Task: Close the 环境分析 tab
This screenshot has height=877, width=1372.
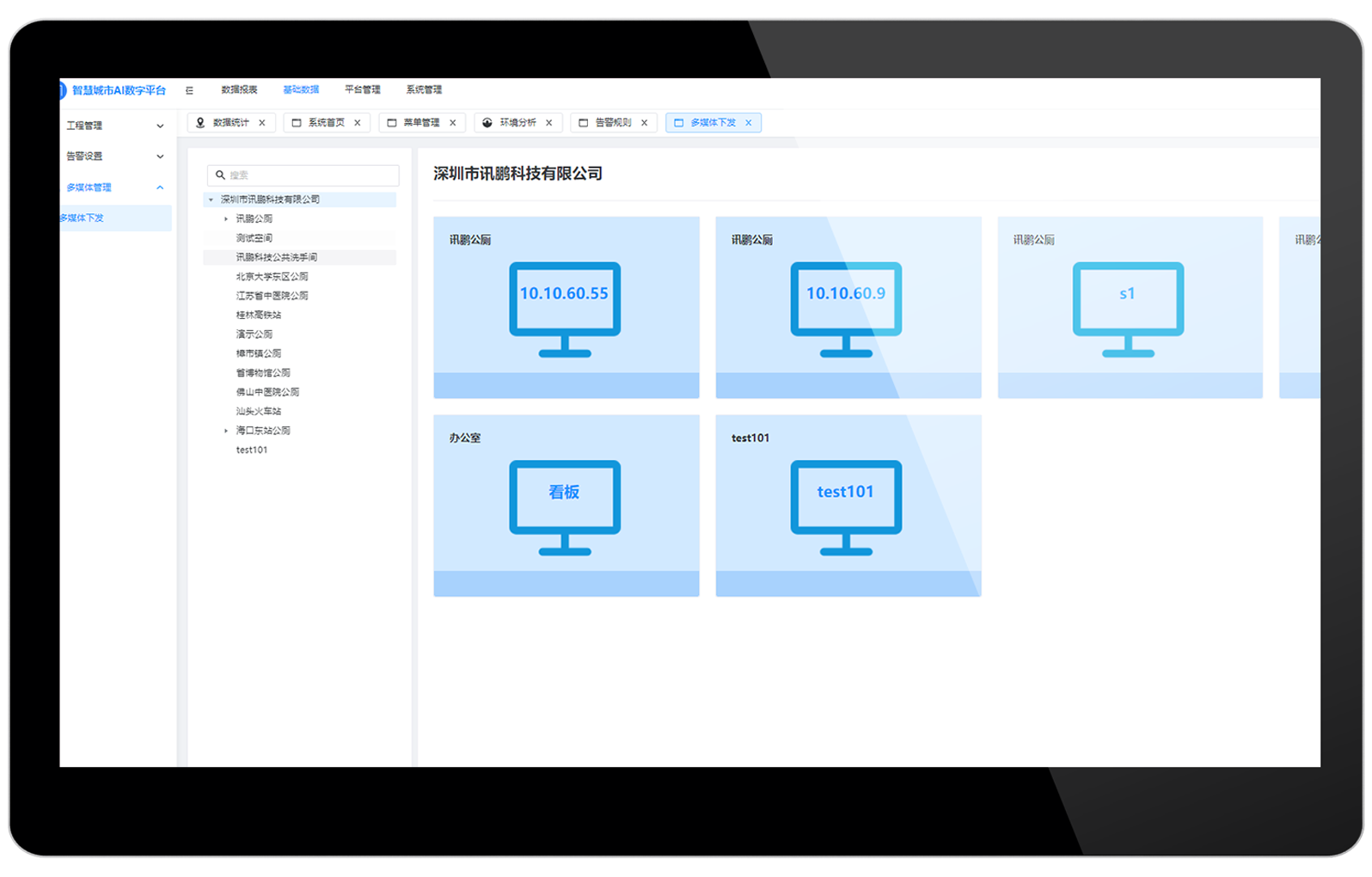Action: pos(548,123)
